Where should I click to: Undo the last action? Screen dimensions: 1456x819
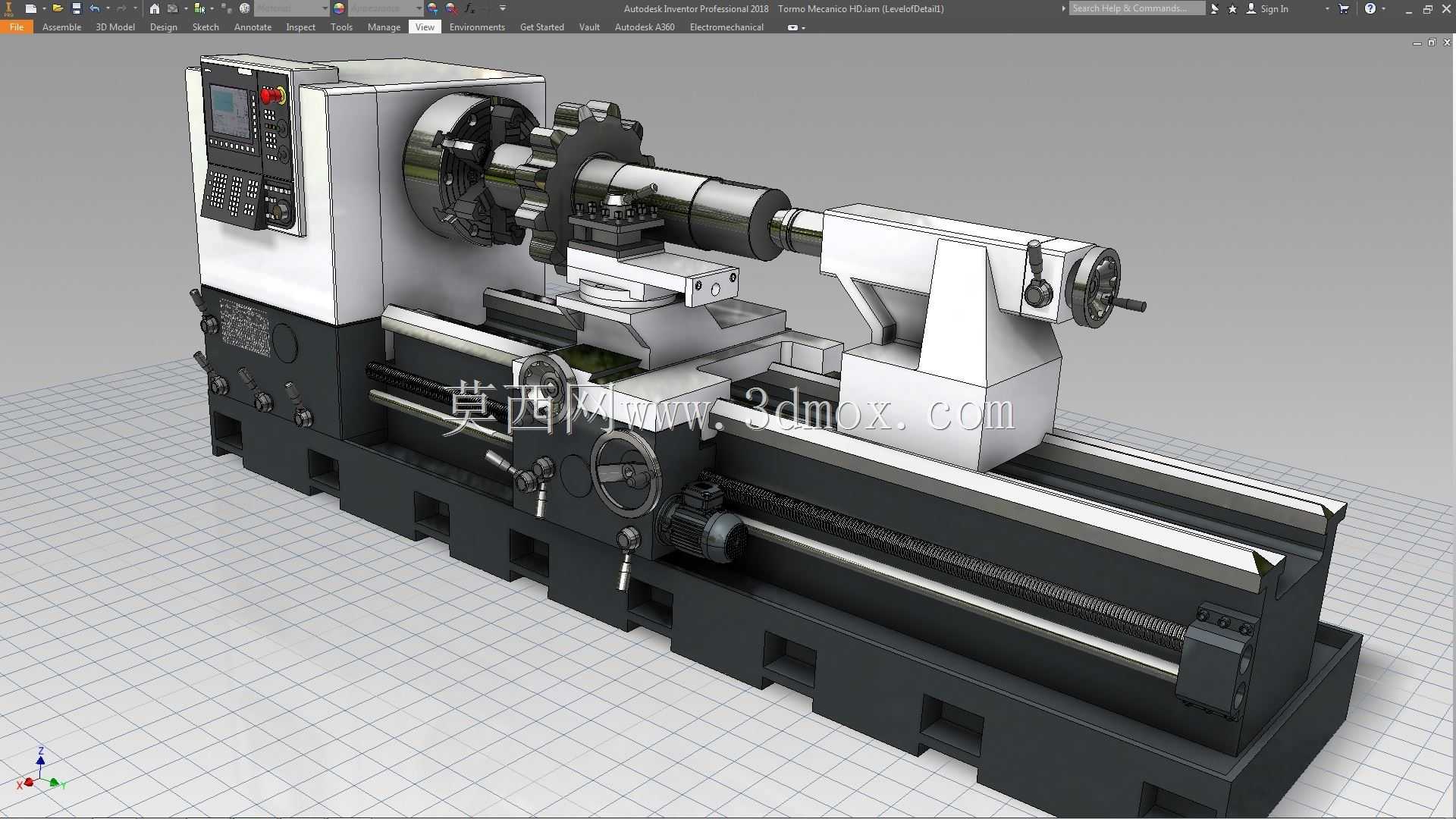(95, 8)
